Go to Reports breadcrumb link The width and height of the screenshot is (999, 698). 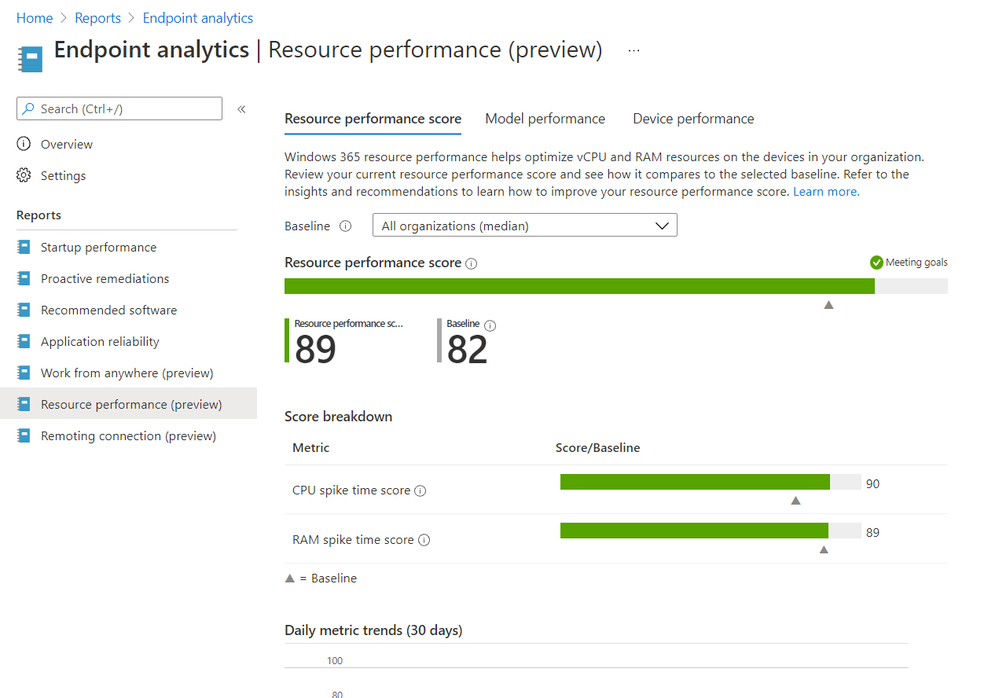pos(98,18)
